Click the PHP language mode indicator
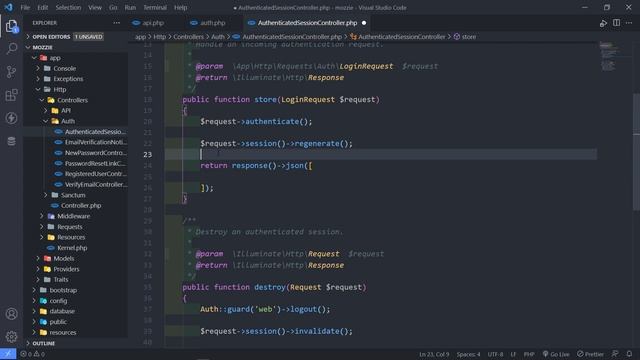Viewport: 640px width, 360px height. click(x=529, y=354)
